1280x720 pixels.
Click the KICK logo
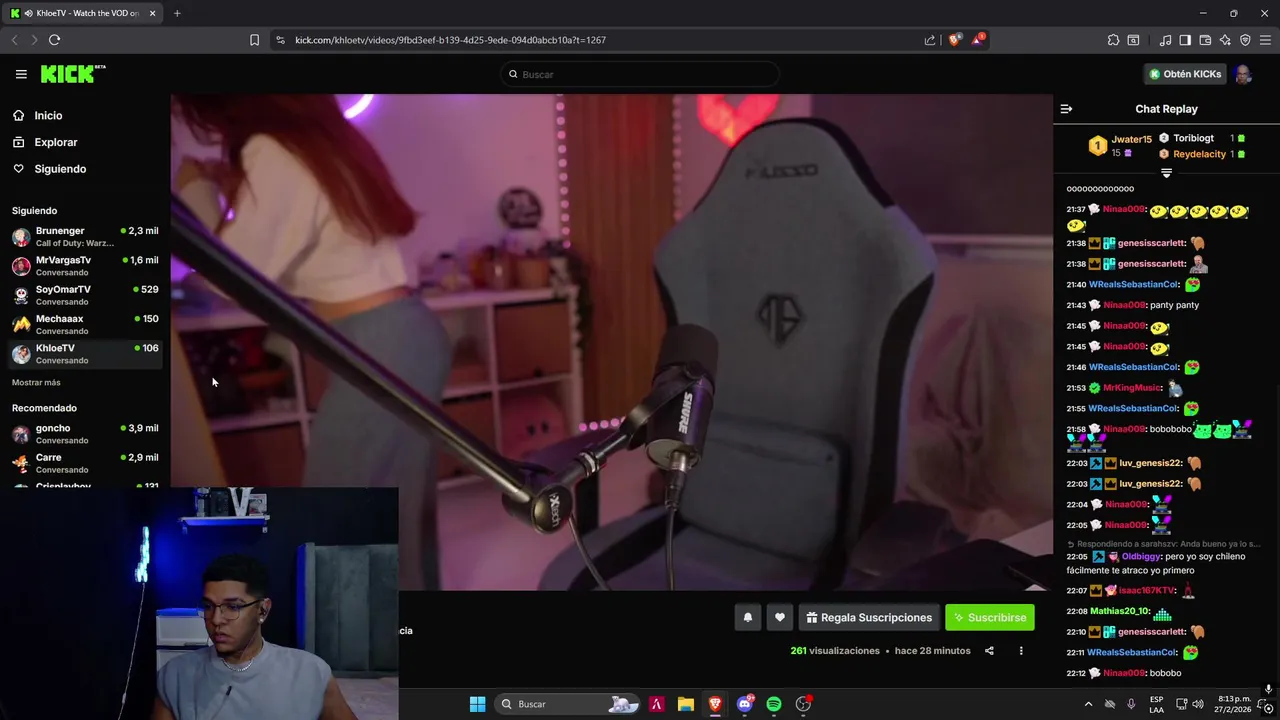click(73, 74)
